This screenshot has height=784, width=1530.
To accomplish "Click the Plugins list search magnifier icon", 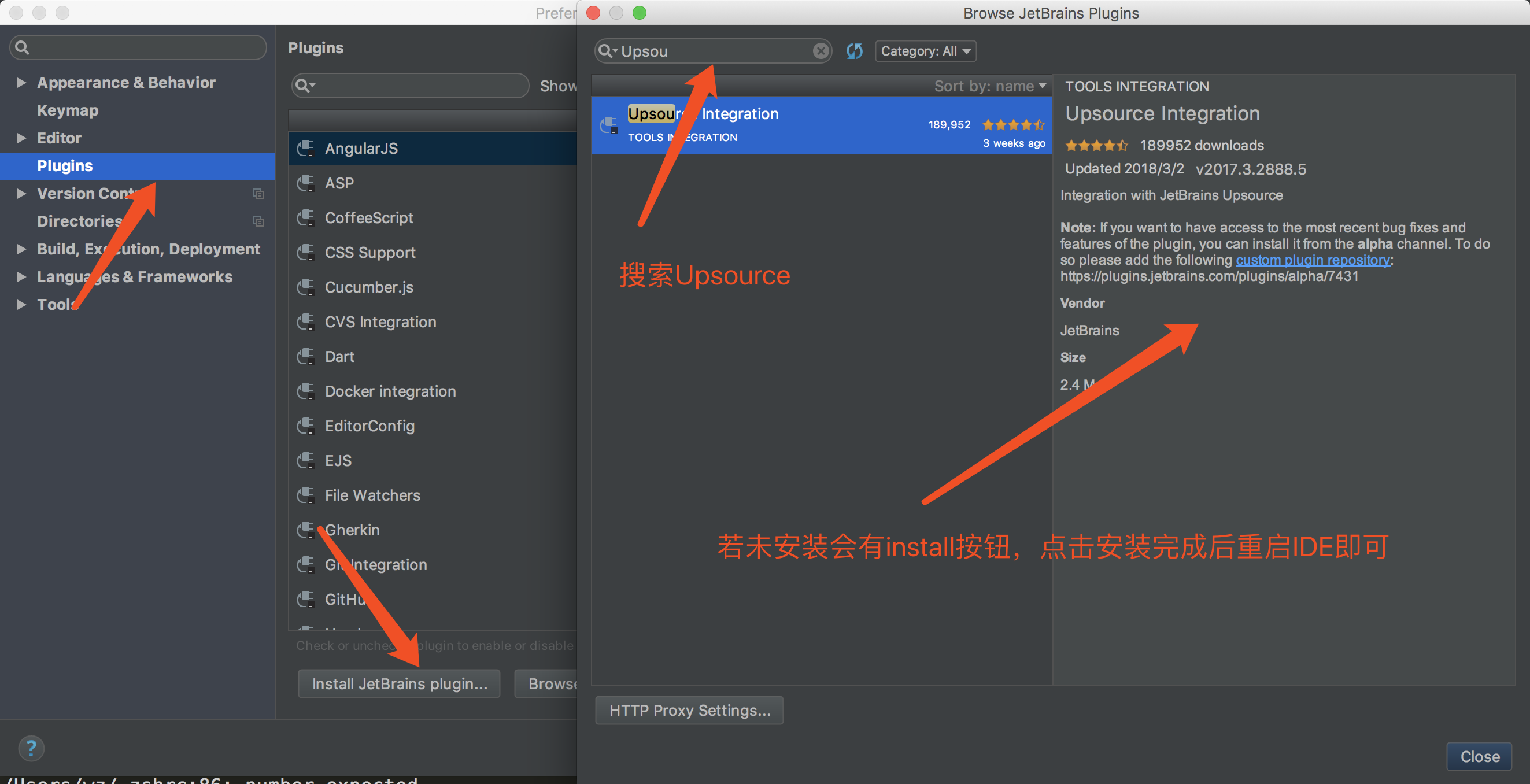I will (x=304, y=86).
